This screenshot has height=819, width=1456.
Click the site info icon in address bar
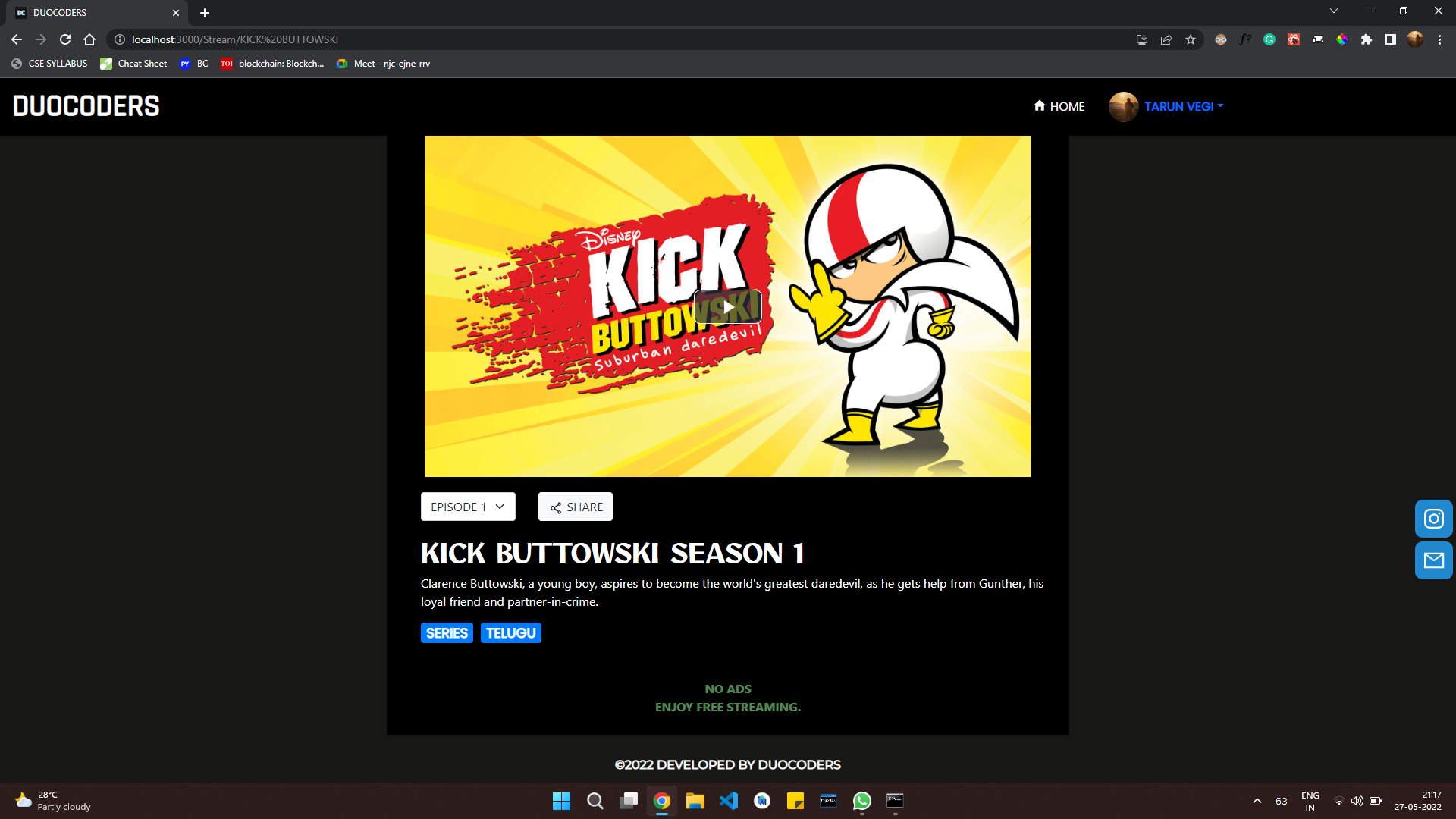[x=120, y=39]
